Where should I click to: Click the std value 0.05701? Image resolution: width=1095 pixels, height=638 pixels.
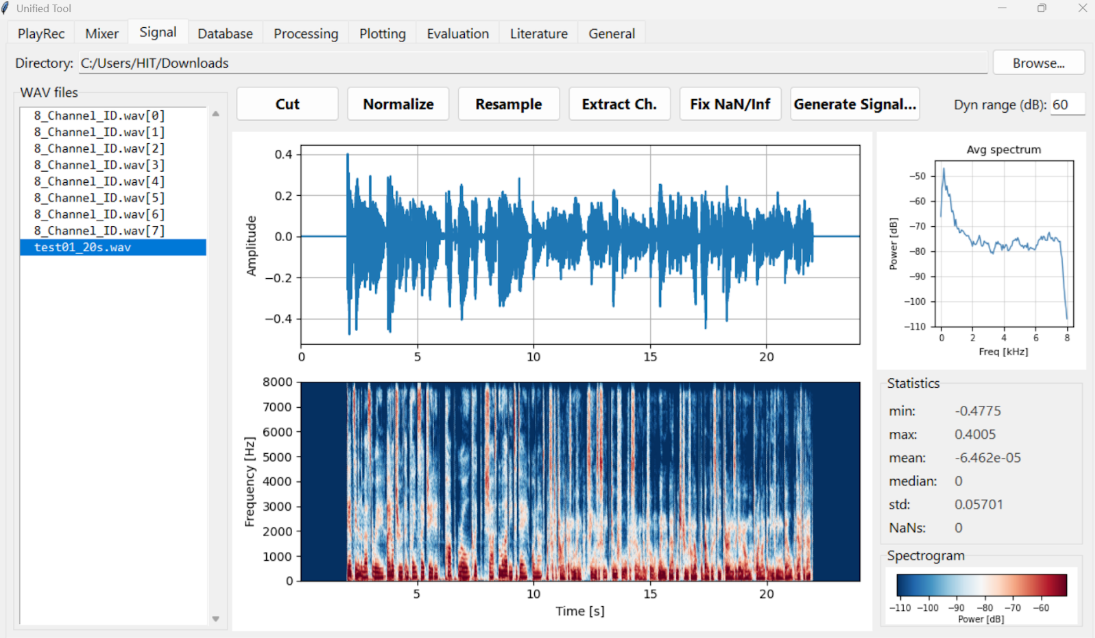978,504
